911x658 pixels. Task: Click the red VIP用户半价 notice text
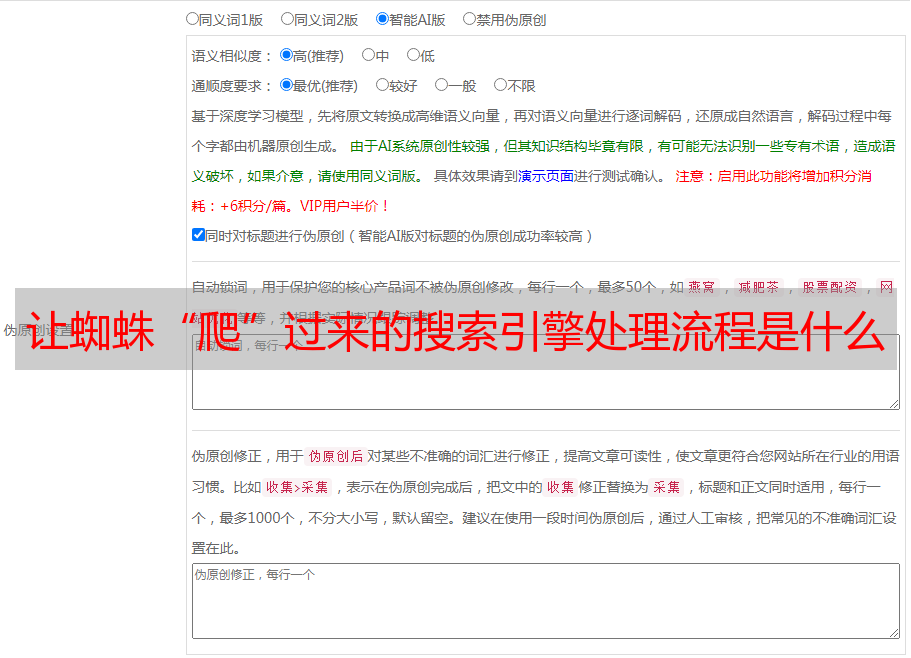(x=344, y=206)
